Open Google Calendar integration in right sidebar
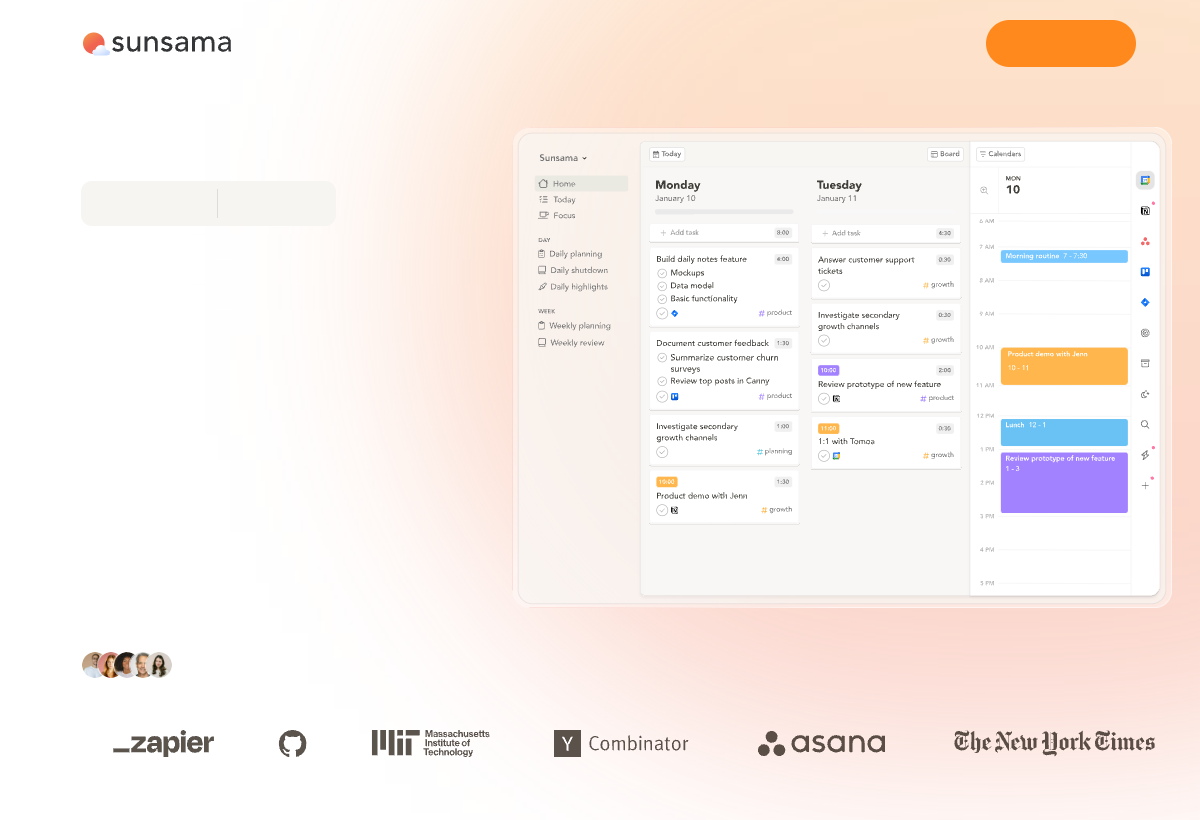 pyautogui.click(x=1145, y=180)
